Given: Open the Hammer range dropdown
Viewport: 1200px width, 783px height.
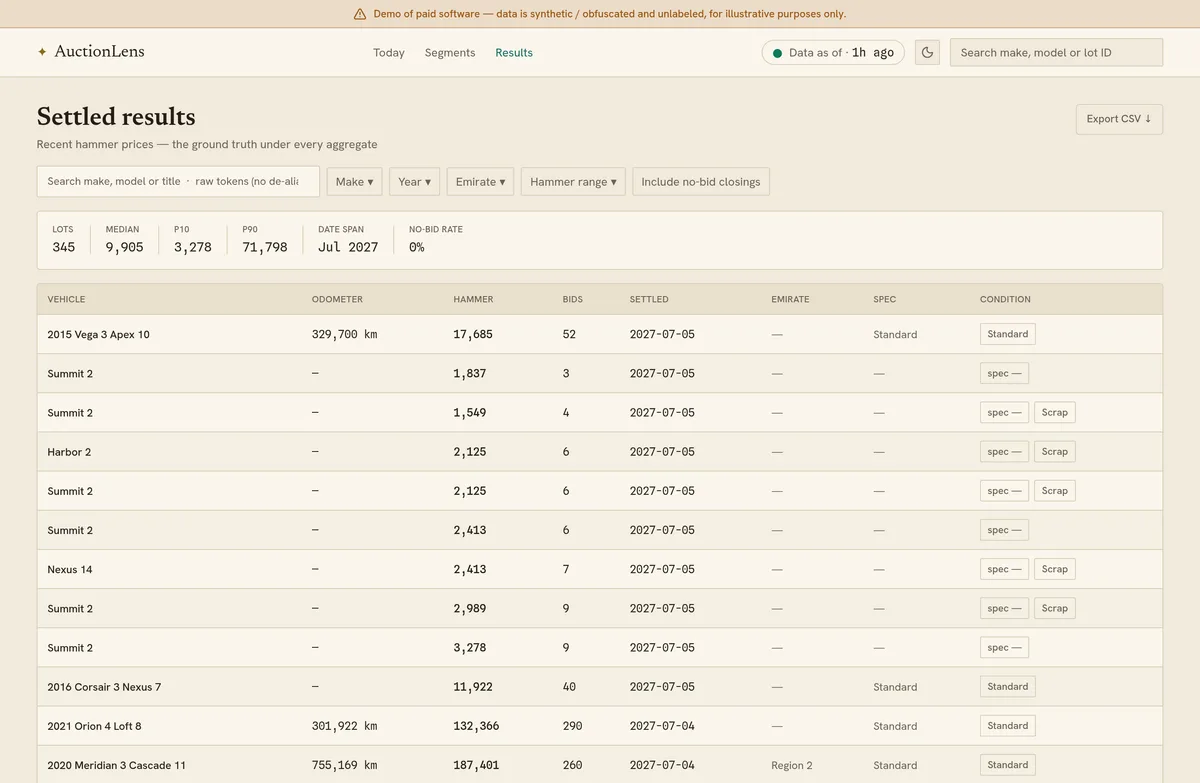Looking at the screenshot, I should coord(573,181).
